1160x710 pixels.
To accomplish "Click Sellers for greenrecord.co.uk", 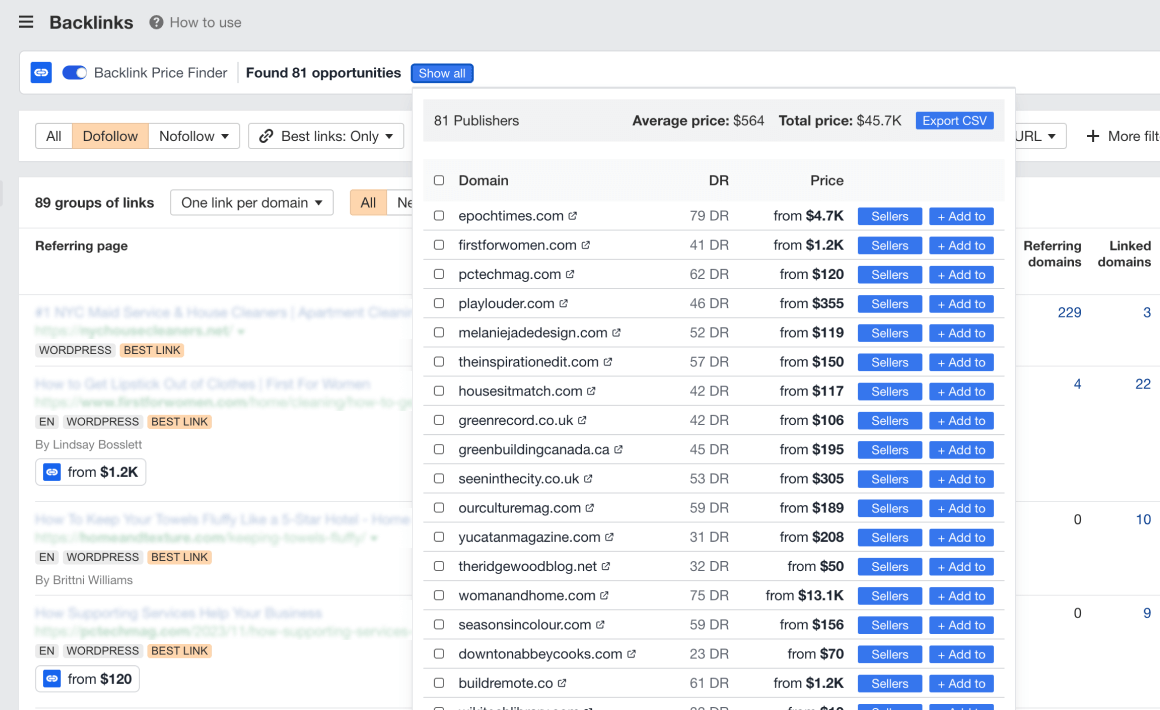I will [x=890, y=421].
